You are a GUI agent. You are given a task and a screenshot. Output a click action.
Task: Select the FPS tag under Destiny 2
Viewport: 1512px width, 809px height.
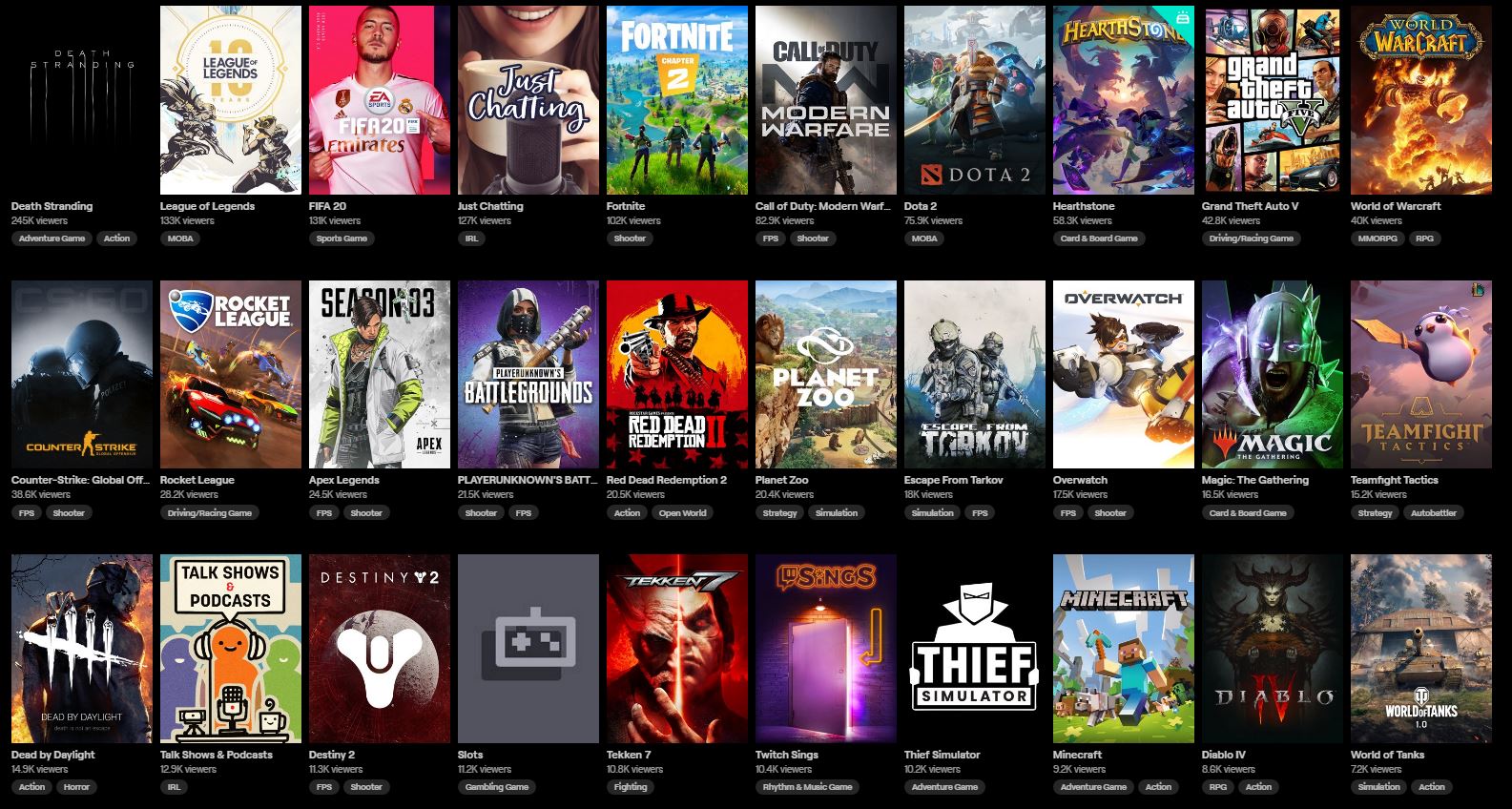[x=323, y=787]
